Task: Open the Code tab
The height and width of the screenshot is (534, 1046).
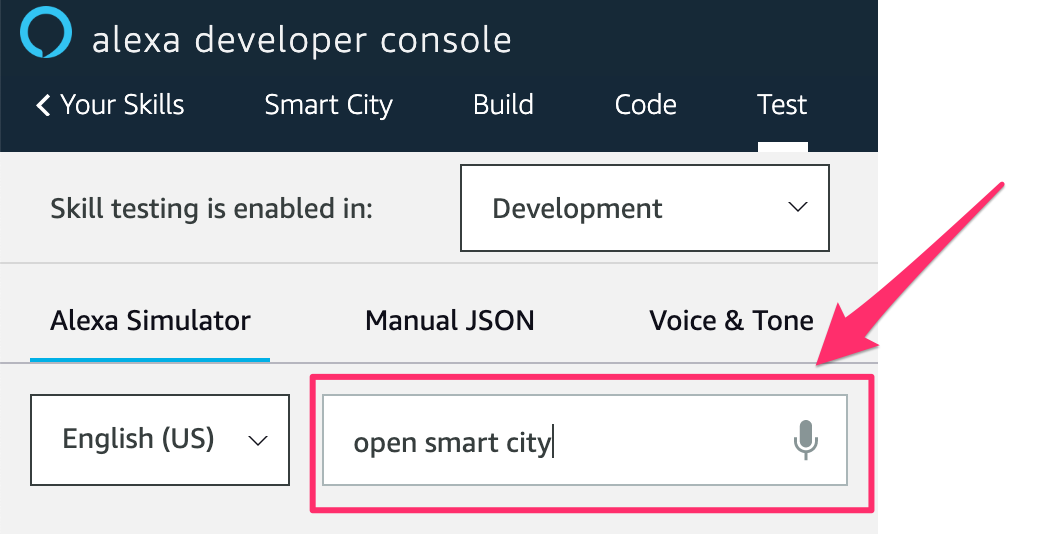Action: [x=645, y=105]
